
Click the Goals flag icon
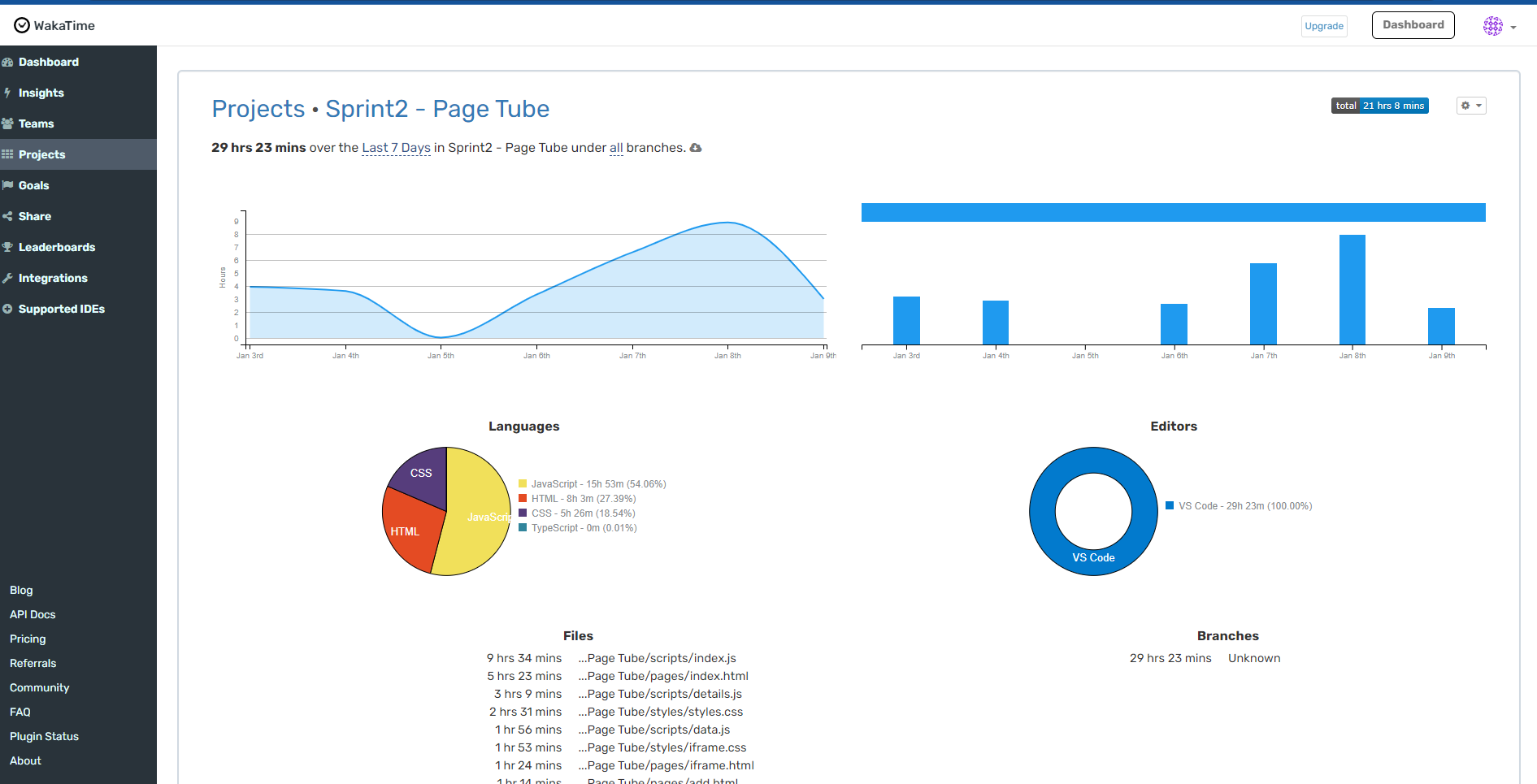[x=8, y=185]
